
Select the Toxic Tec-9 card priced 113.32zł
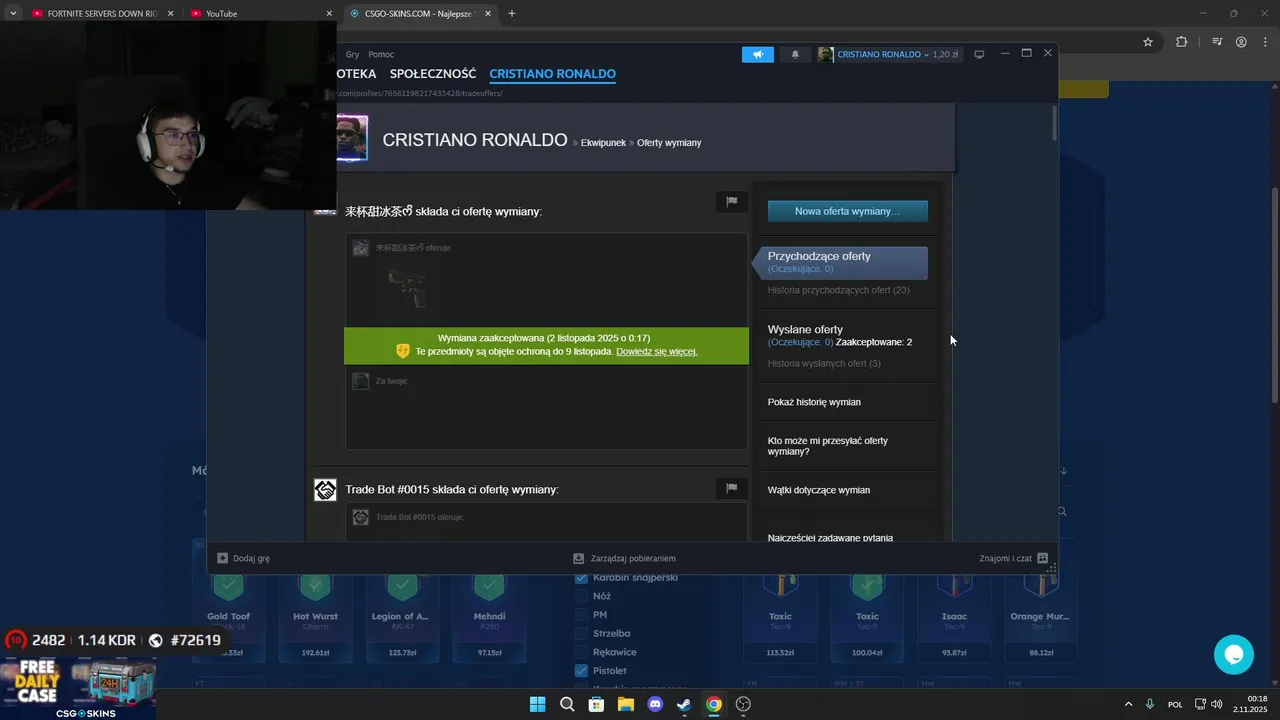(x=780, y=617)
